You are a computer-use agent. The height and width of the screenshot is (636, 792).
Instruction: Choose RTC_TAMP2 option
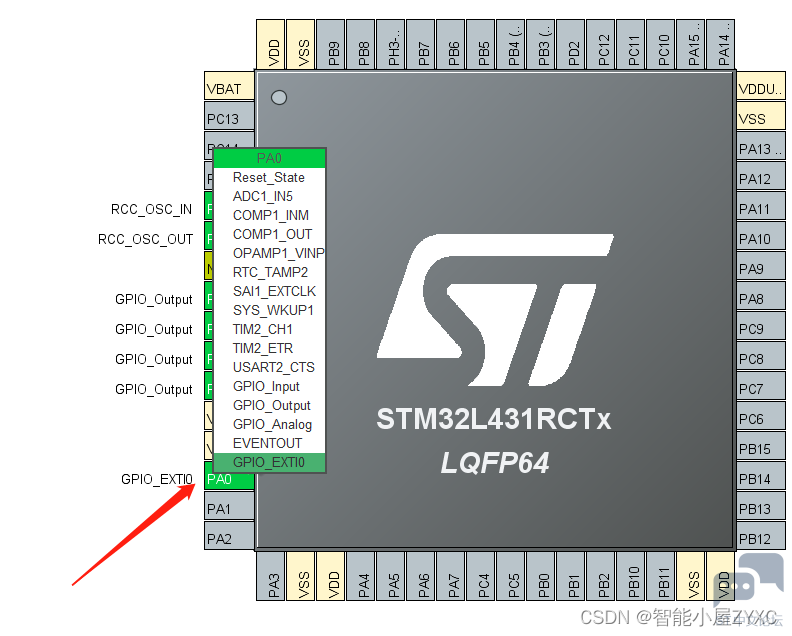tap(269, 272)
